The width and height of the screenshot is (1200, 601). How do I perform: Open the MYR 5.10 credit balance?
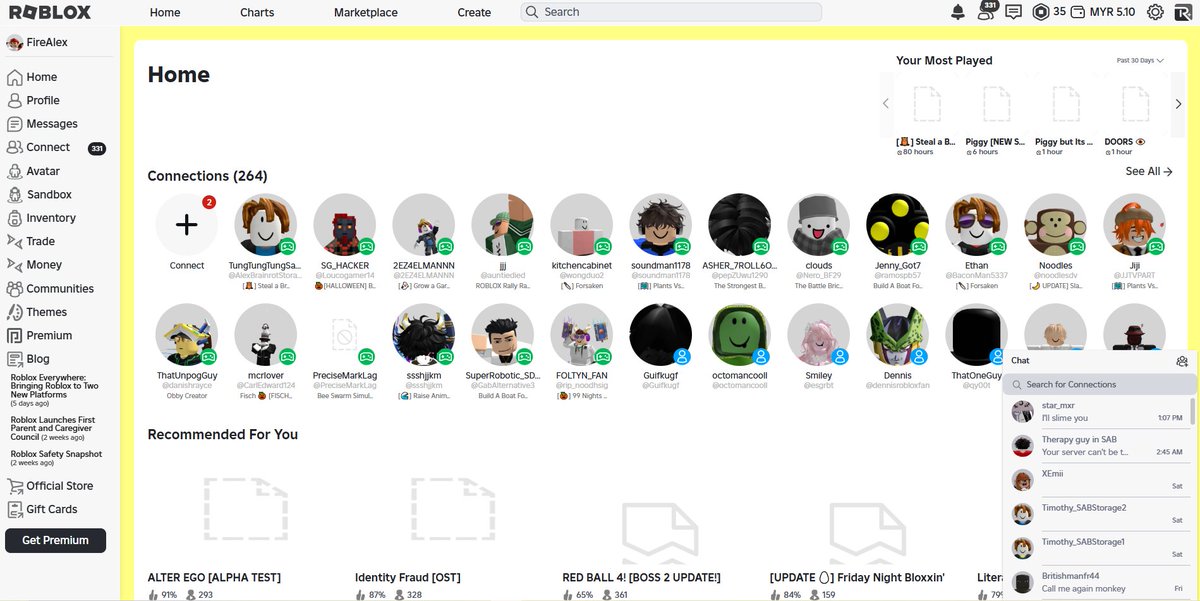(x=1103, y=12)
